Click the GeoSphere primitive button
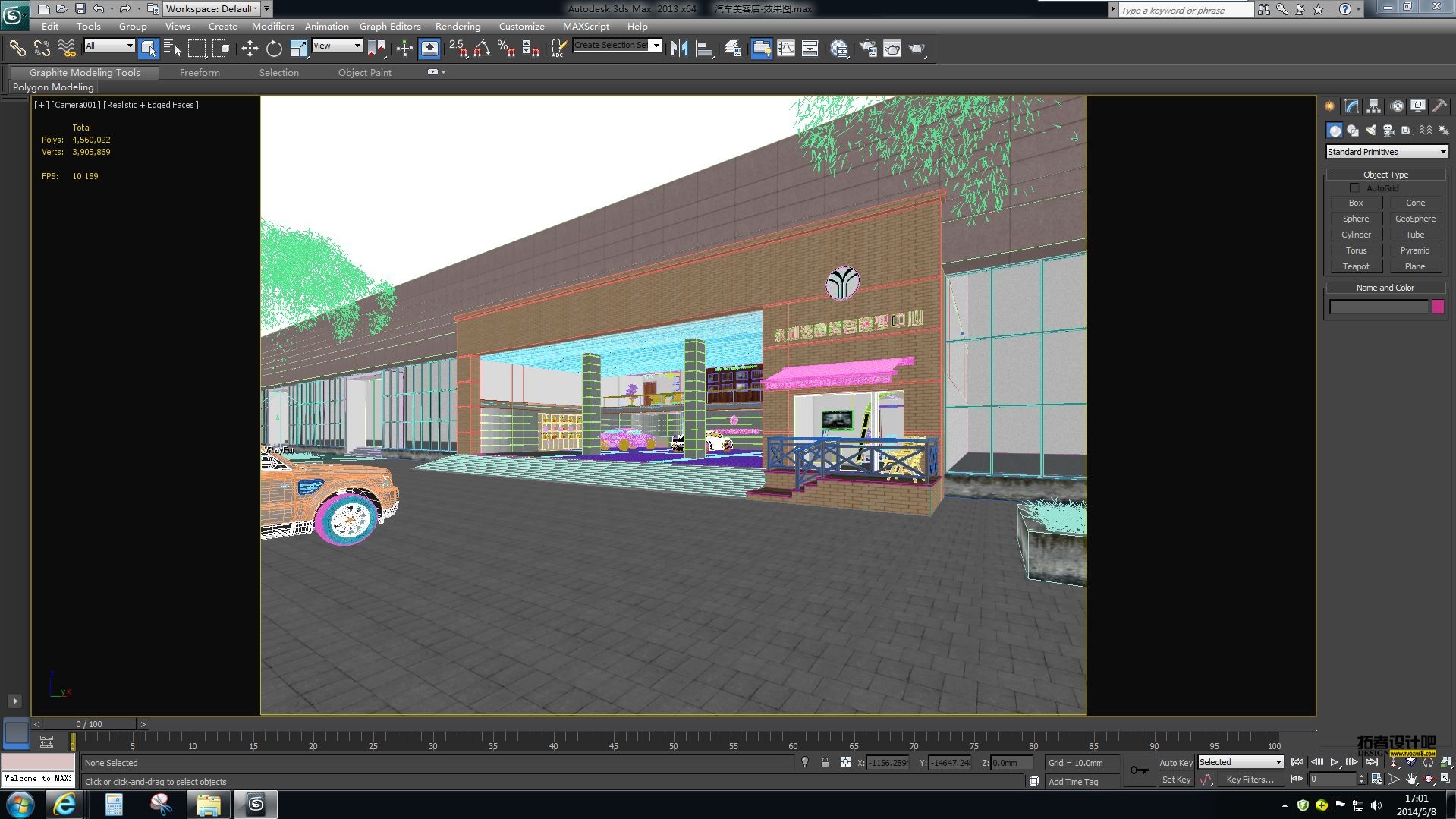This screenshot has width=1456, height=819. [x=1415, y=219]
